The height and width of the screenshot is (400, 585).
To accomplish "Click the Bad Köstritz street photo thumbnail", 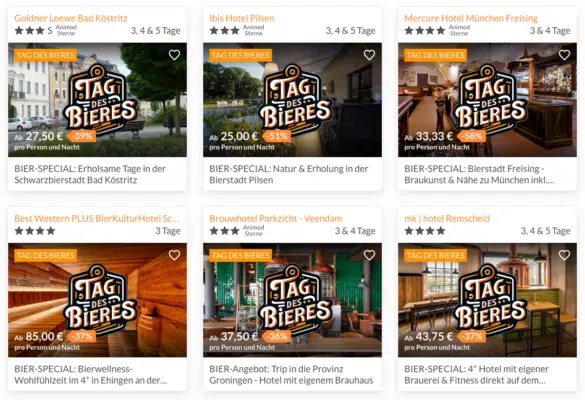I will 97,100.
